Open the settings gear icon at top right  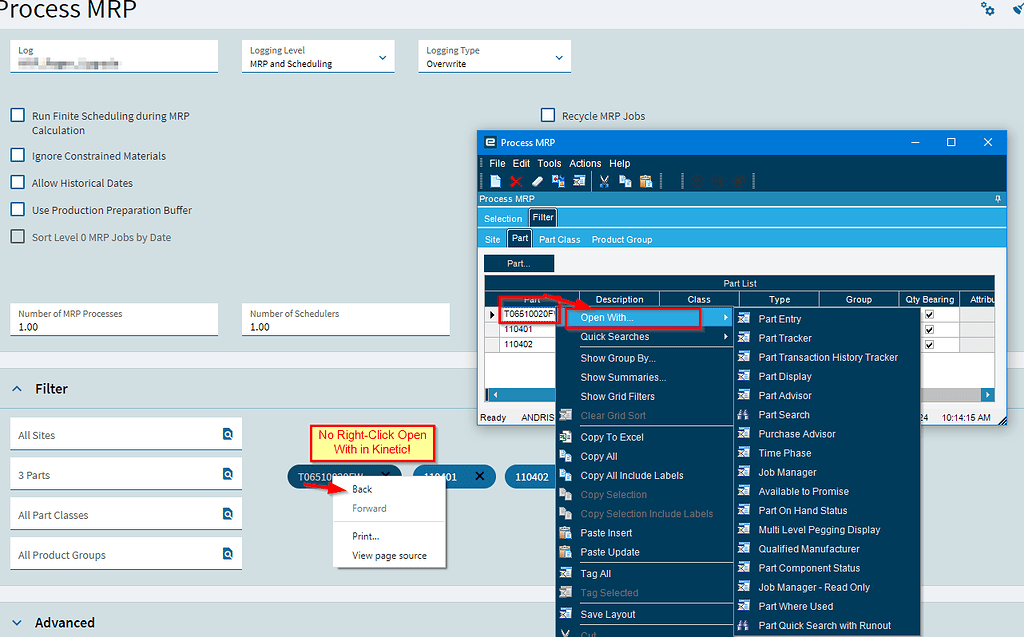pyautogui.click(x=987, y=9)
